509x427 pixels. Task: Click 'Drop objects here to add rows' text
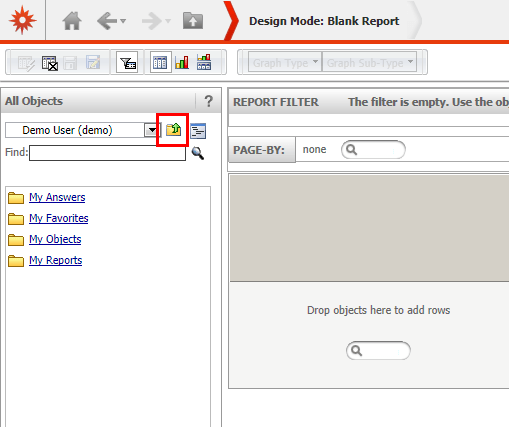coord(378,310)
